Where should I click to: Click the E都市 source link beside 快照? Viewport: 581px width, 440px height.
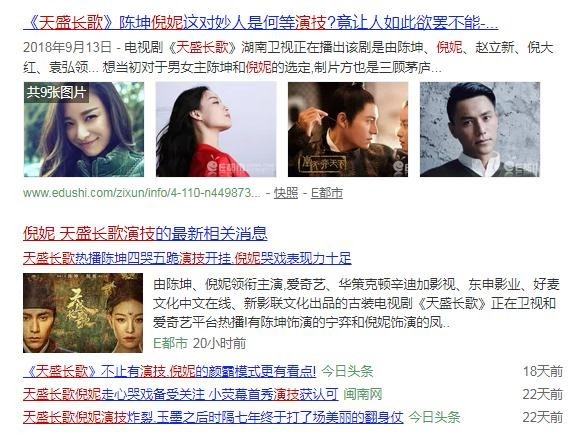click(326, 193)
